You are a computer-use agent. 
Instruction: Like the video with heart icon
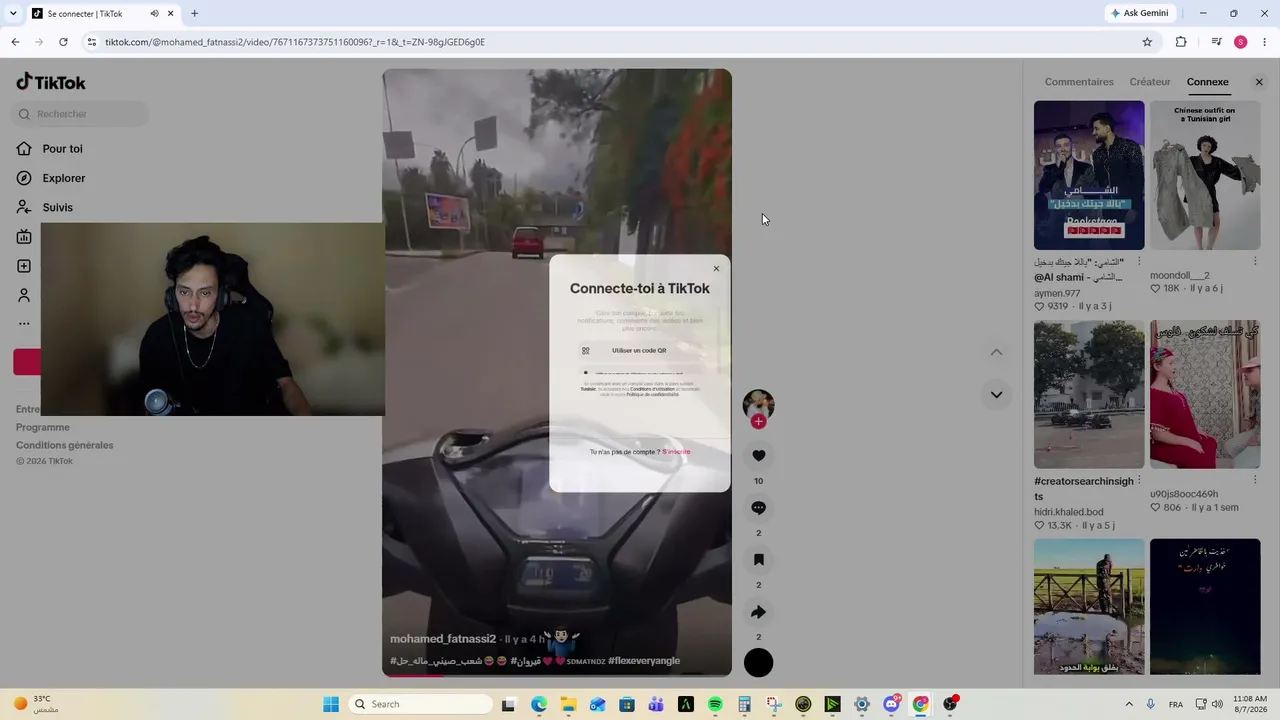[x=759, y=456]
